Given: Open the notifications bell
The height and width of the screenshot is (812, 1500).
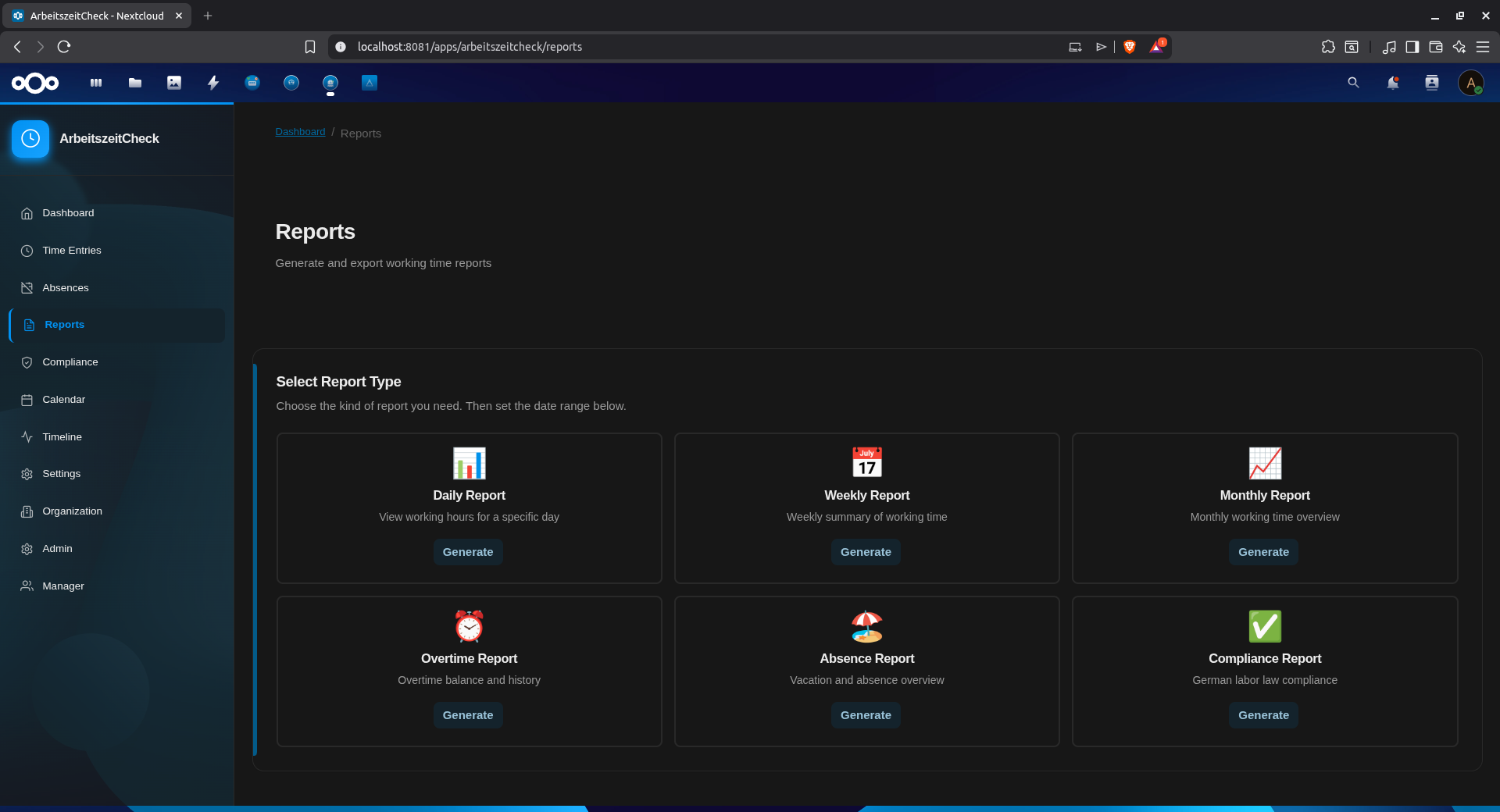Looking at the screenshot, I should click(1393, 83).
